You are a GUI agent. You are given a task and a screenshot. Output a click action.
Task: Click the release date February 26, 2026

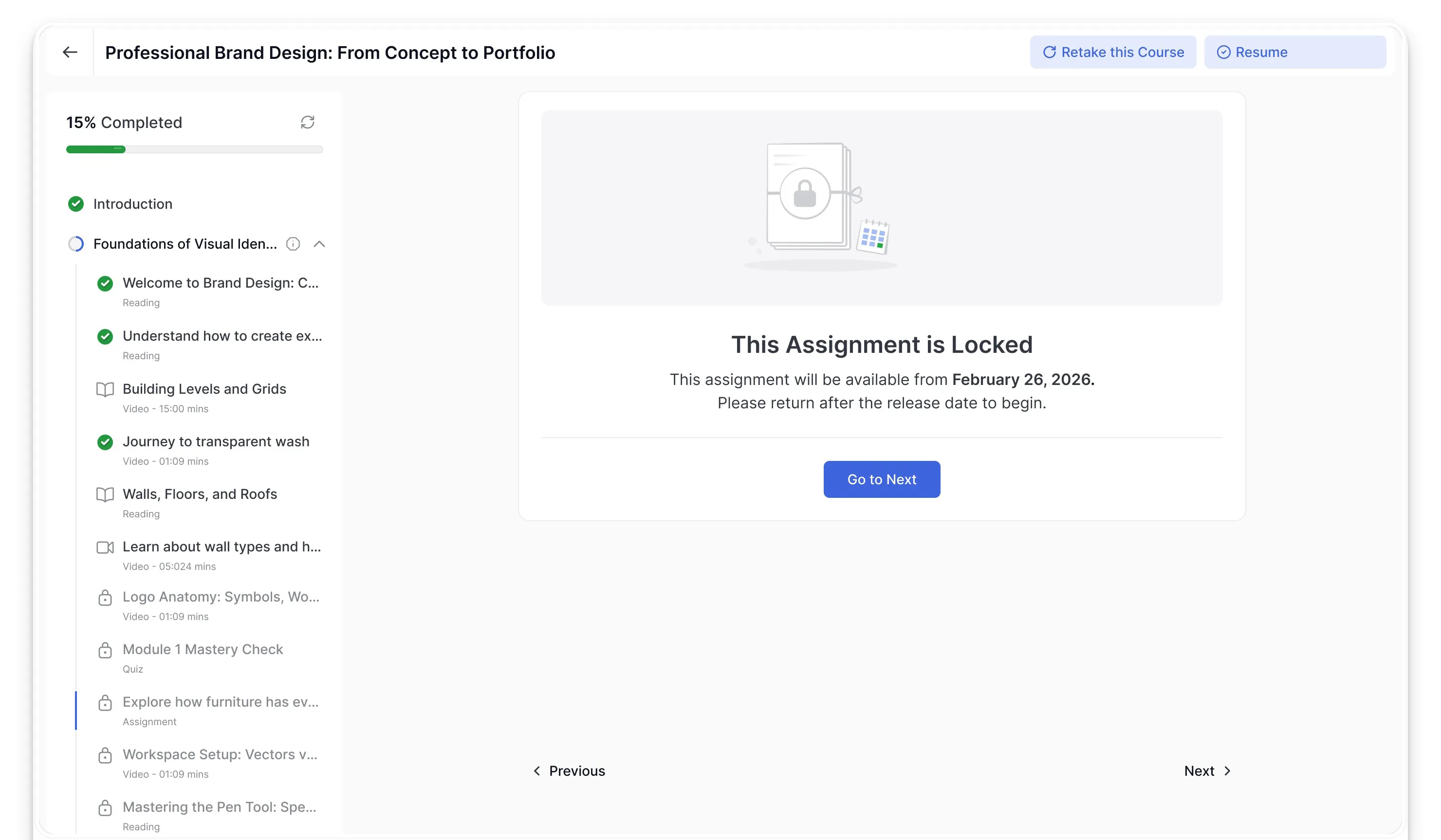pyautogui.click(x=1023, y=380)
